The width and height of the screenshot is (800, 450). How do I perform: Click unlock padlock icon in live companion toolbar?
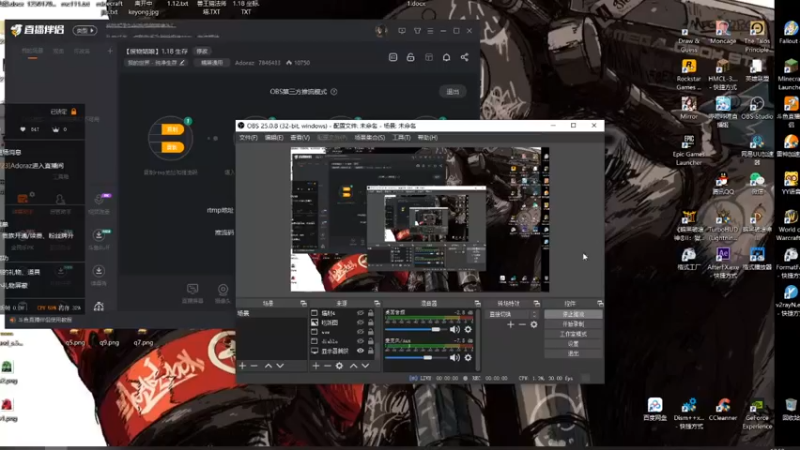[x=411, y=57]
